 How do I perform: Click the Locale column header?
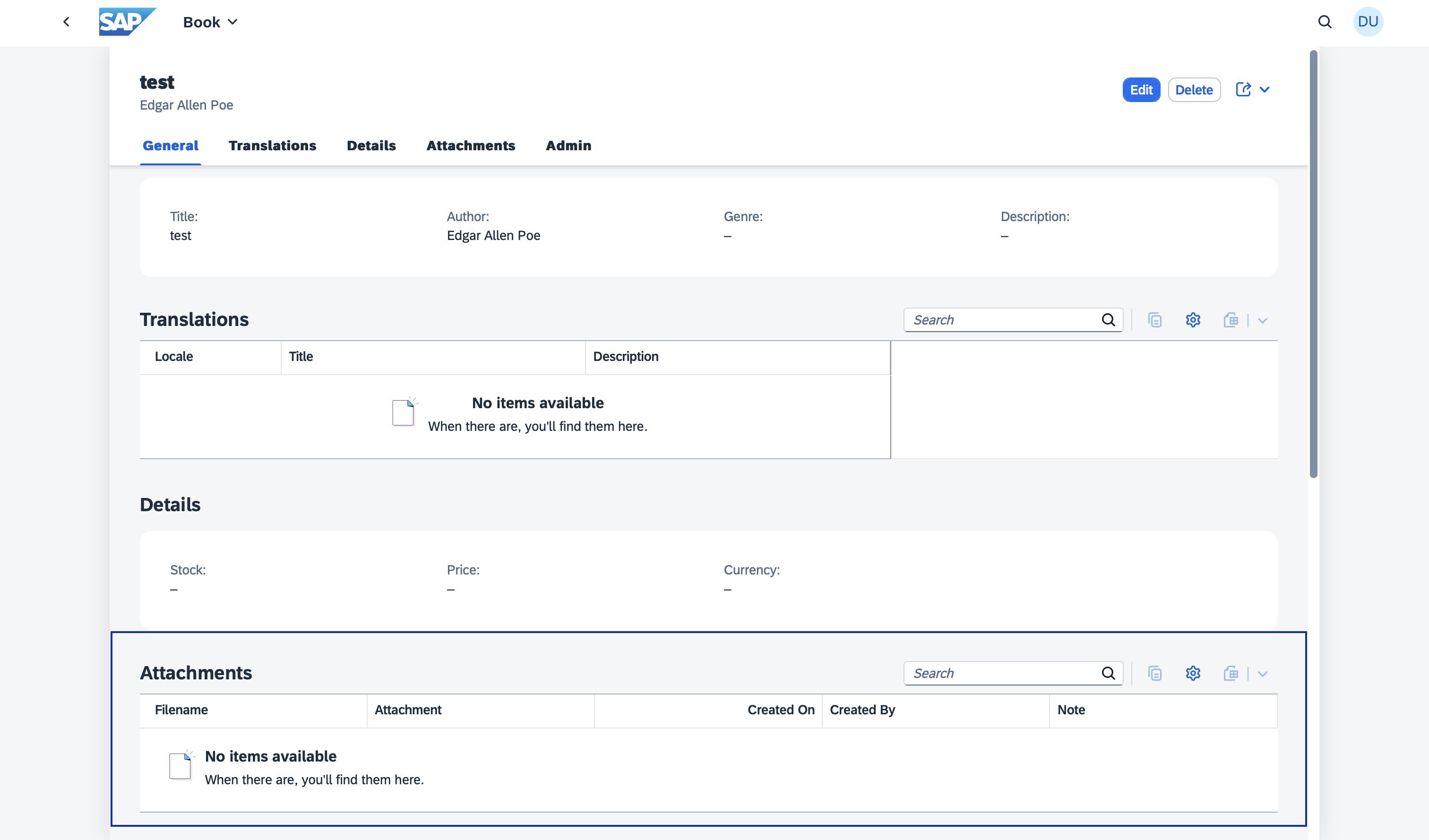pos(210,357)
